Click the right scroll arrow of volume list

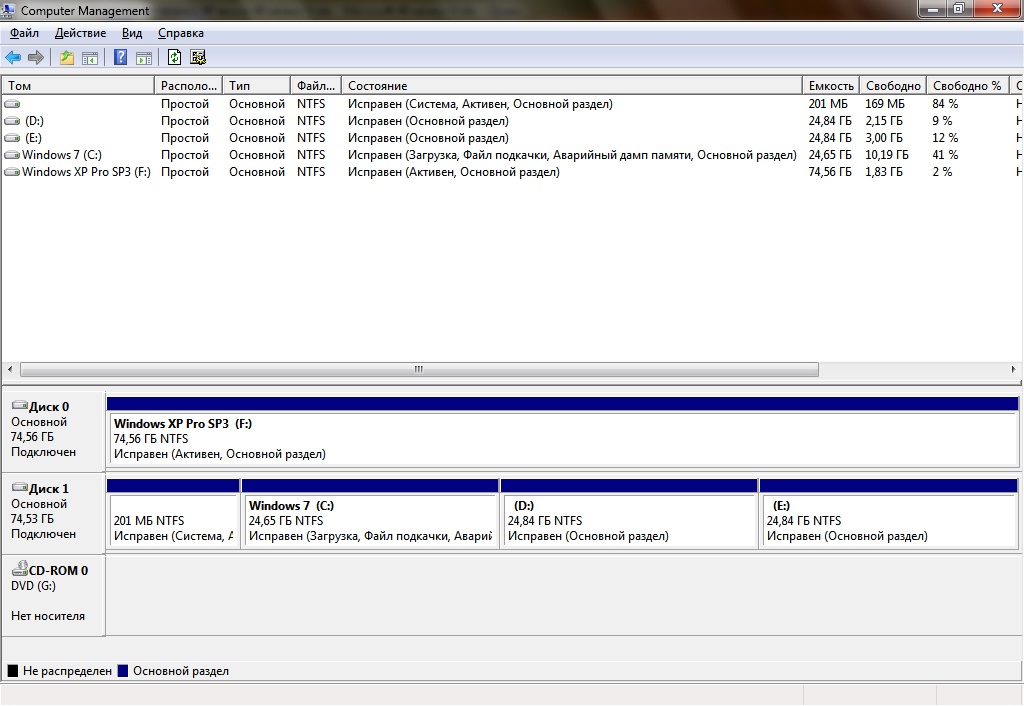coord(1013,370)
